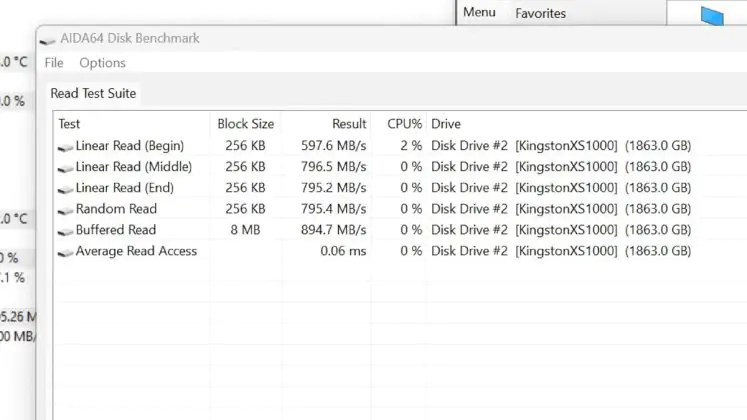
Task: Select the Linear Read (Begin) row label
Action: tap(130, 146)
